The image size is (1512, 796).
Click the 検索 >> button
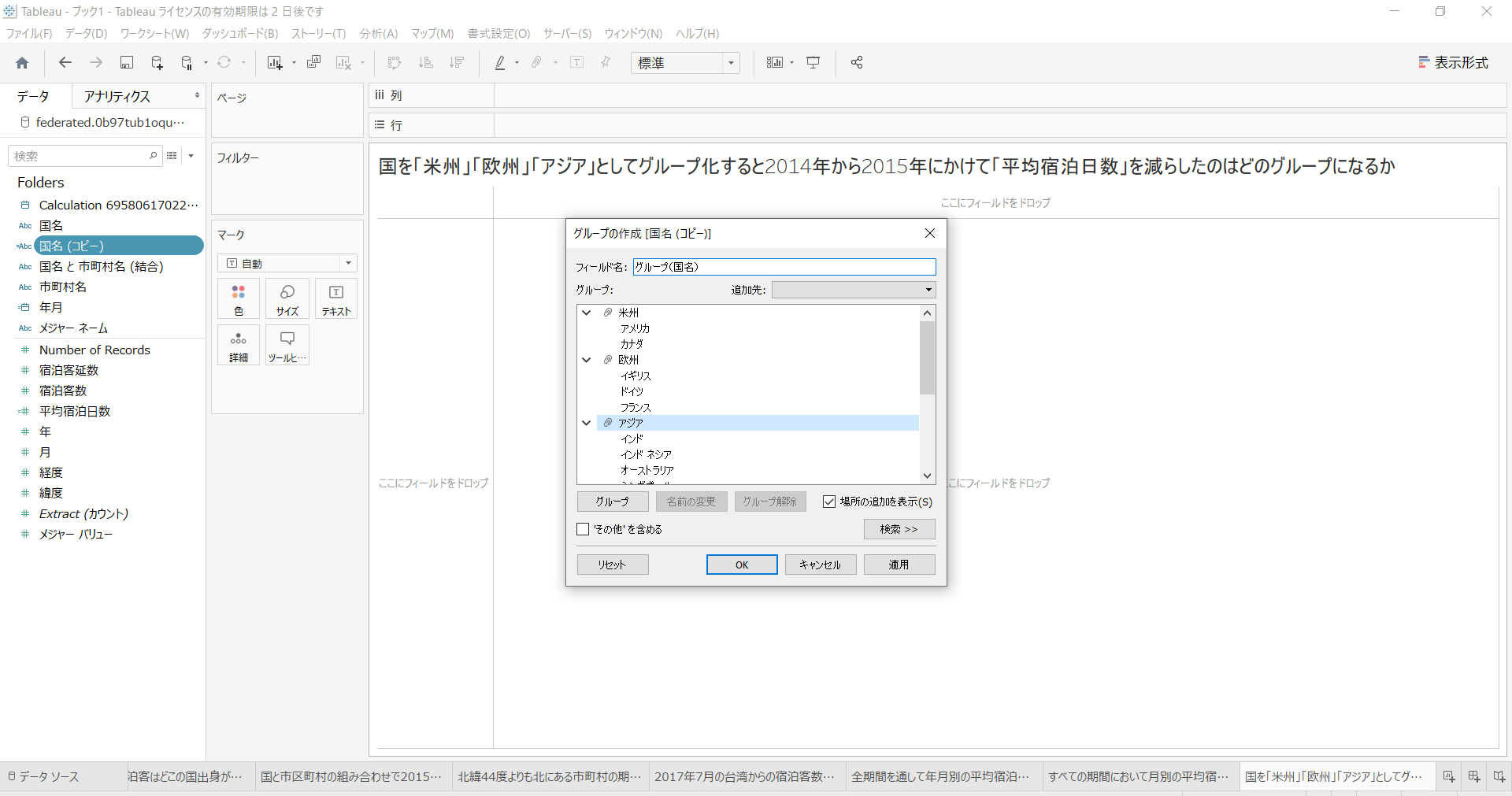pyautogui.click(x=899, y=529)
